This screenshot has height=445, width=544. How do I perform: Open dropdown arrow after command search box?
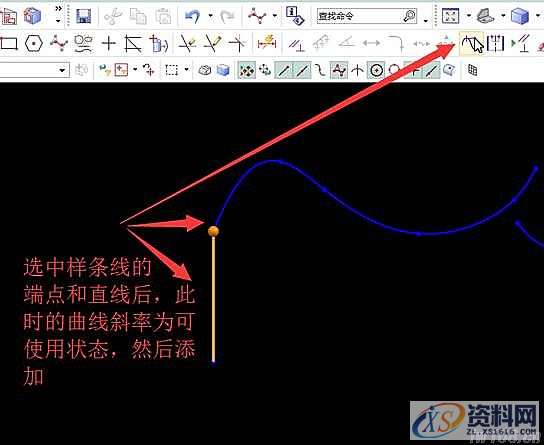(x=426, y=21)
